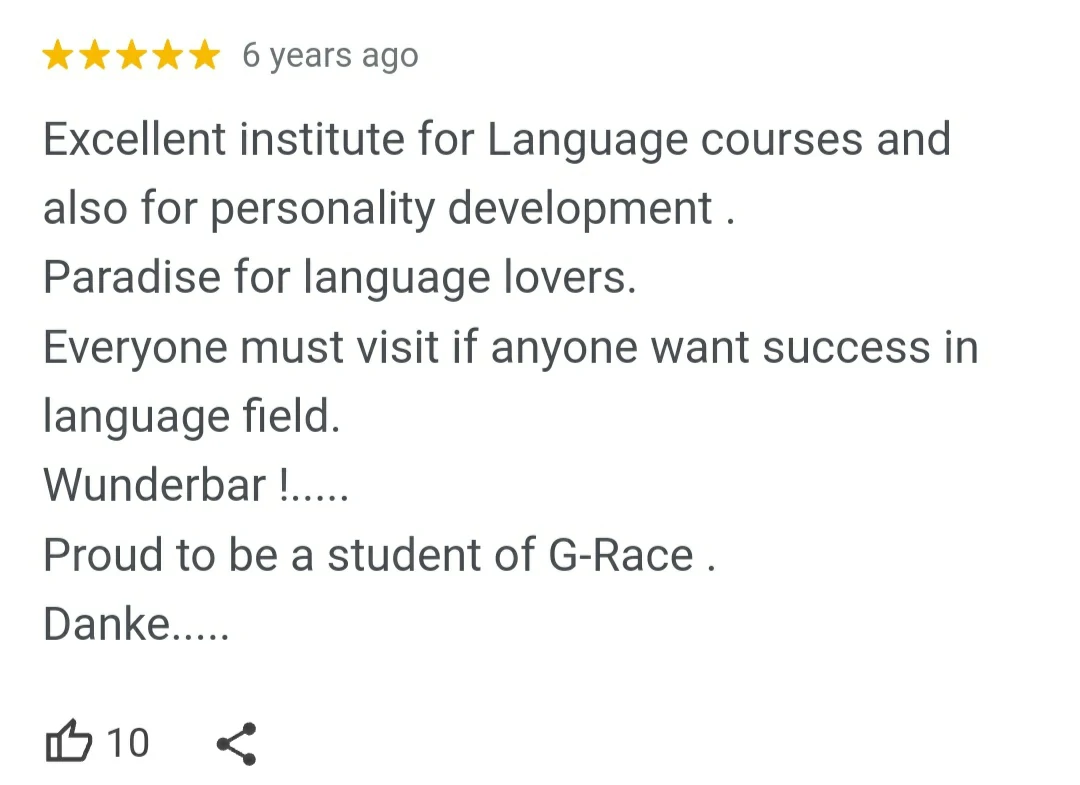
Task: Click the 'language field.' line
Action: 192,417
